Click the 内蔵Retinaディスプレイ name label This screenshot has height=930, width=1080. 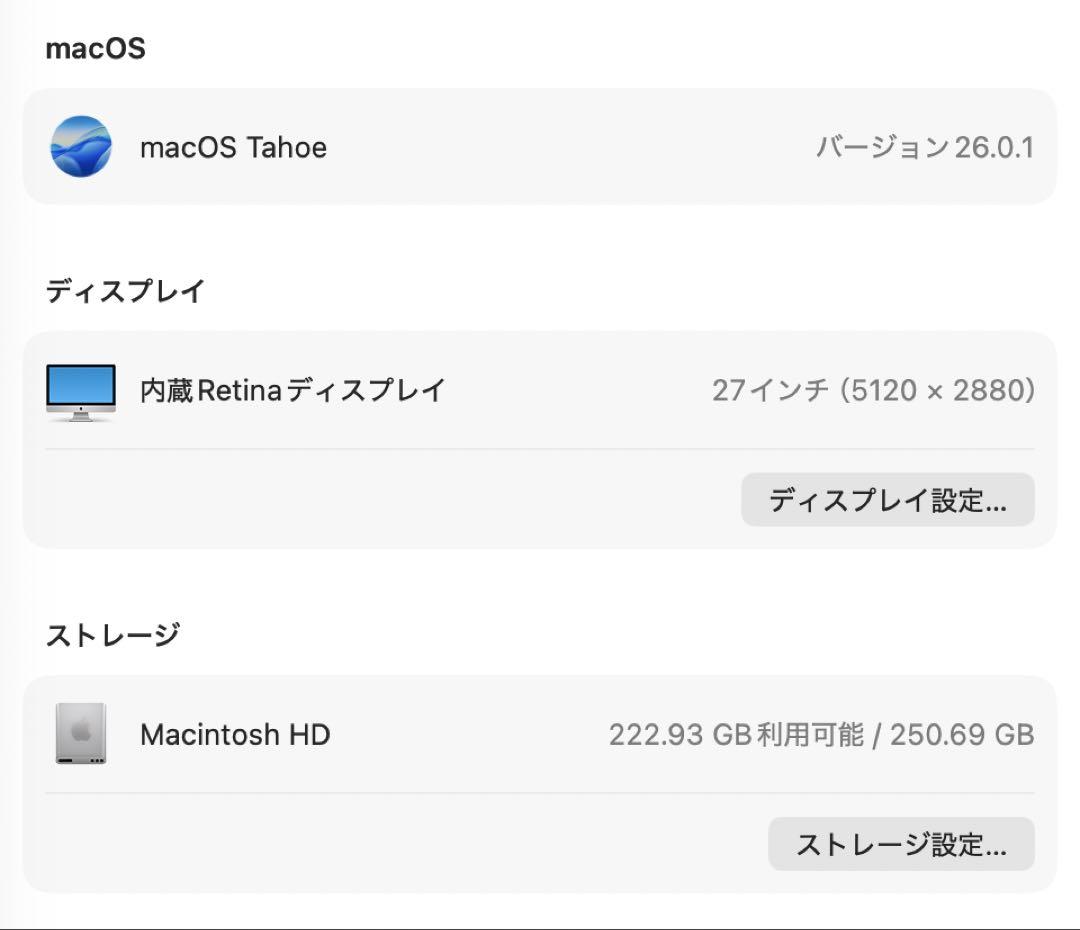(293, 390)
